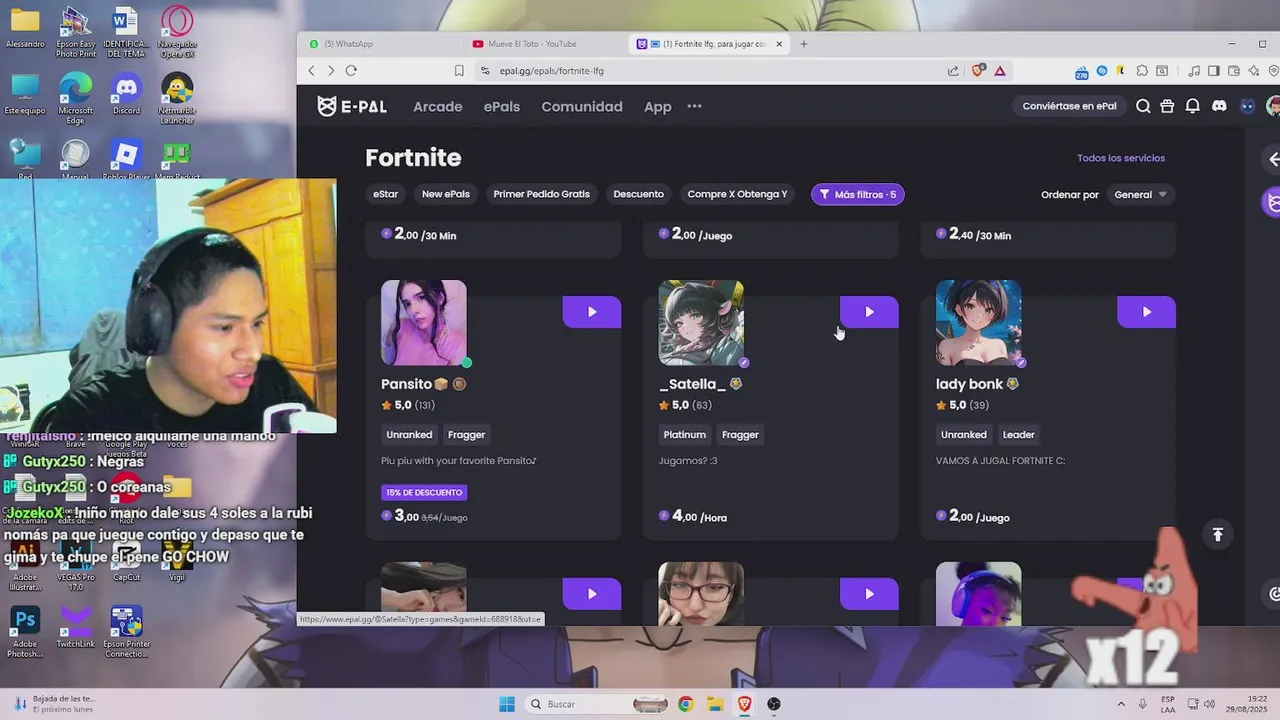Open Pansito's avatar picture
The image size is (1280, 720).
424,323
